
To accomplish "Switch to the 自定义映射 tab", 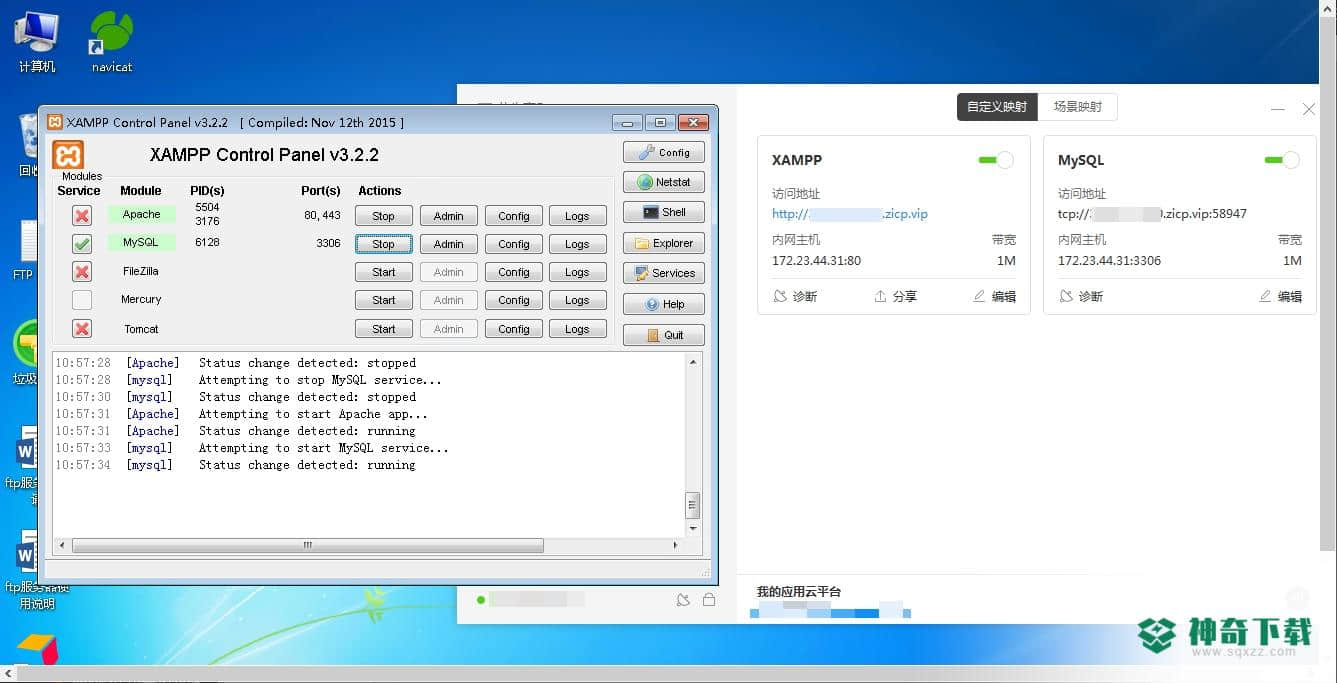I will point(997,107).
